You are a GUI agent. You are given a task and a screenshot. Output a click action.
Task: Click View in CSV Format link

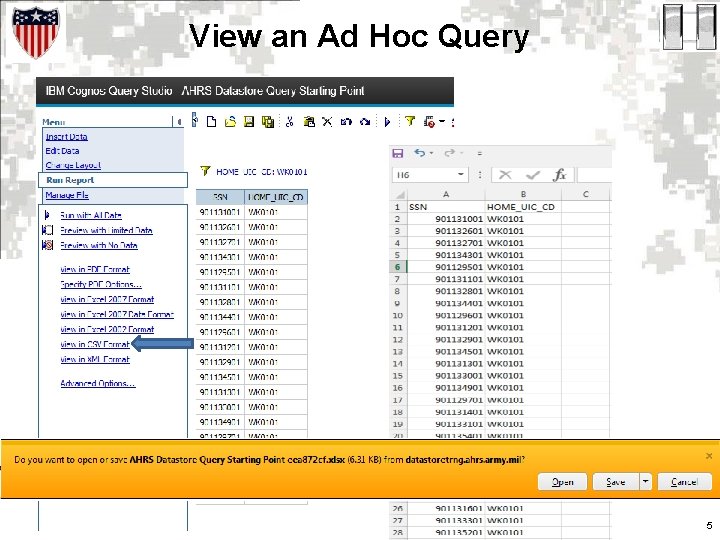95,344
